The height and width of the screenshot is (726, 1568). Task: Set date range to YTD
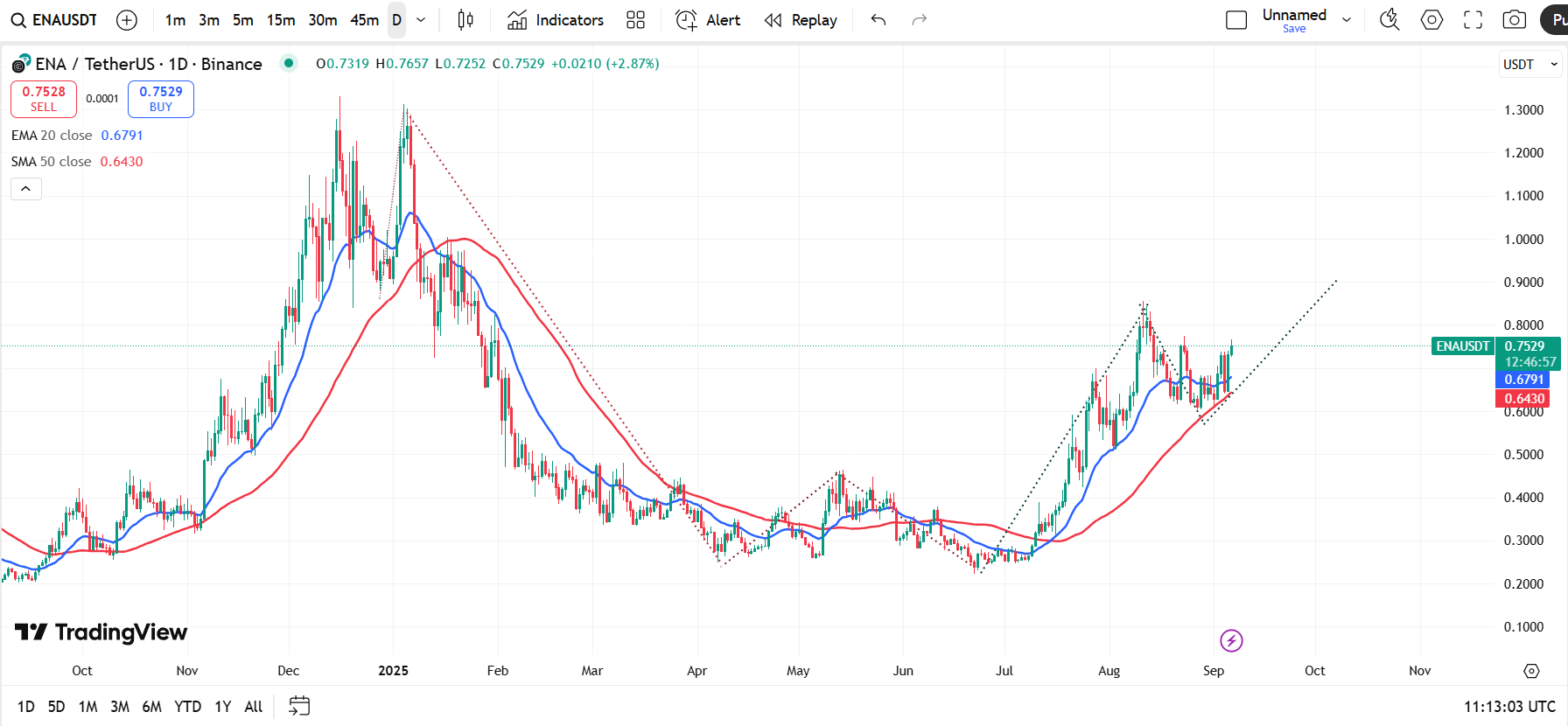point(187,707)
